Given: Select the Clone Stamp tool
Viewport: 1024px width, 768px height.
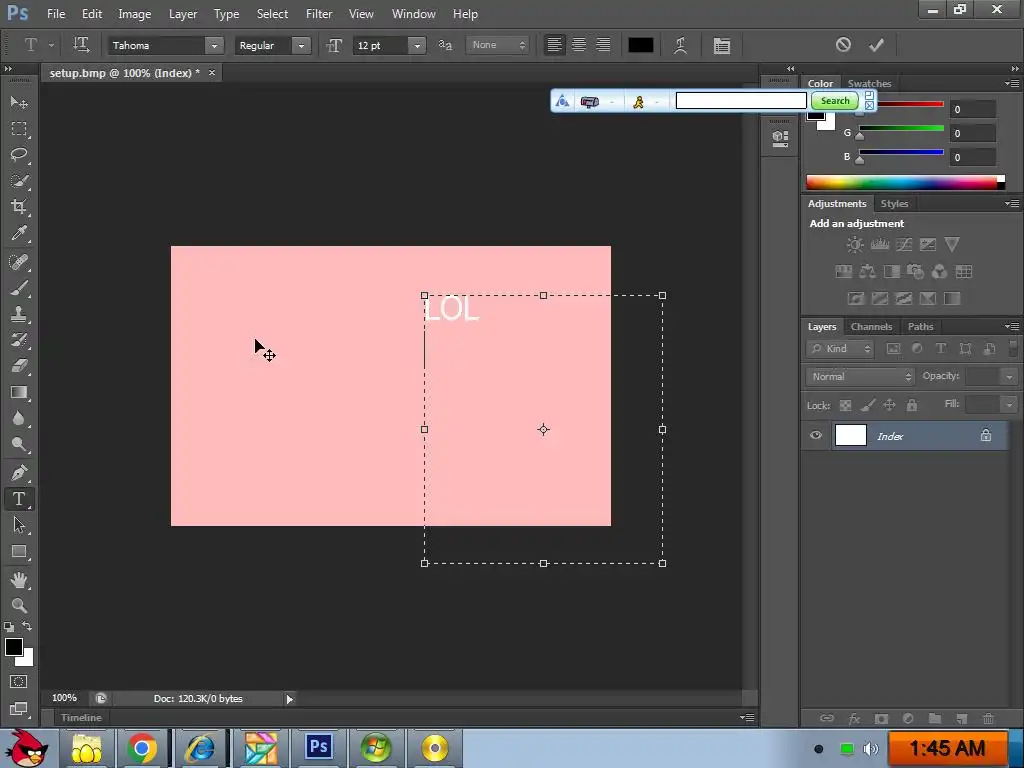Looking at the screenshot, I should (x=19, y=314).
